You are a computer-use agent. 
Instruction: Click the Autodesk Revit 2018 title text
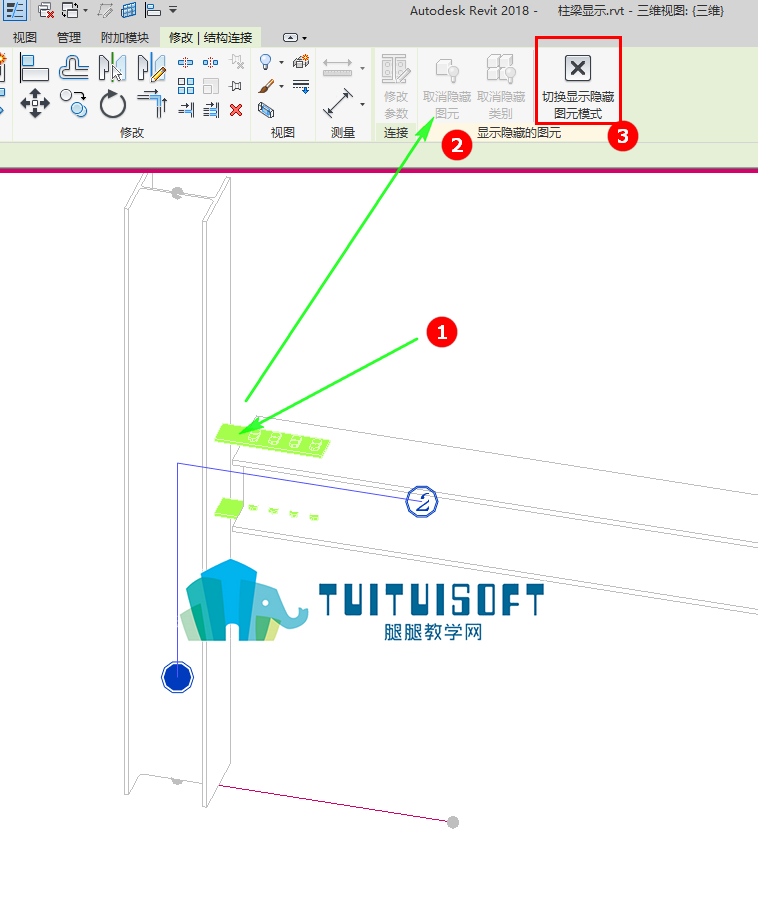tap(473, 10)
